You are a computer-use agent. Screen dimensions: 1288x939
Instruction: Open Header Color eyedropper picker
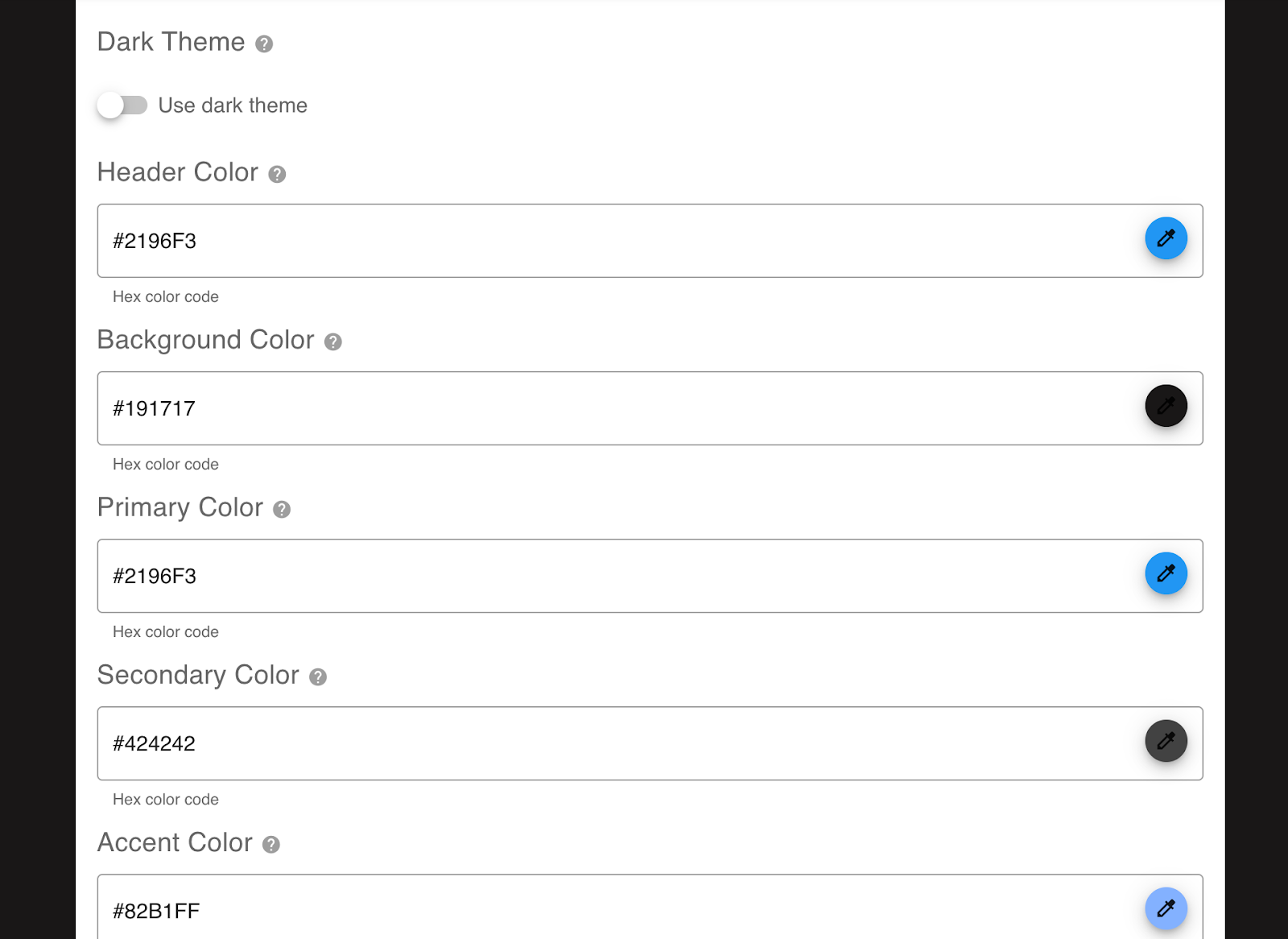click(x=1166, y=238)
